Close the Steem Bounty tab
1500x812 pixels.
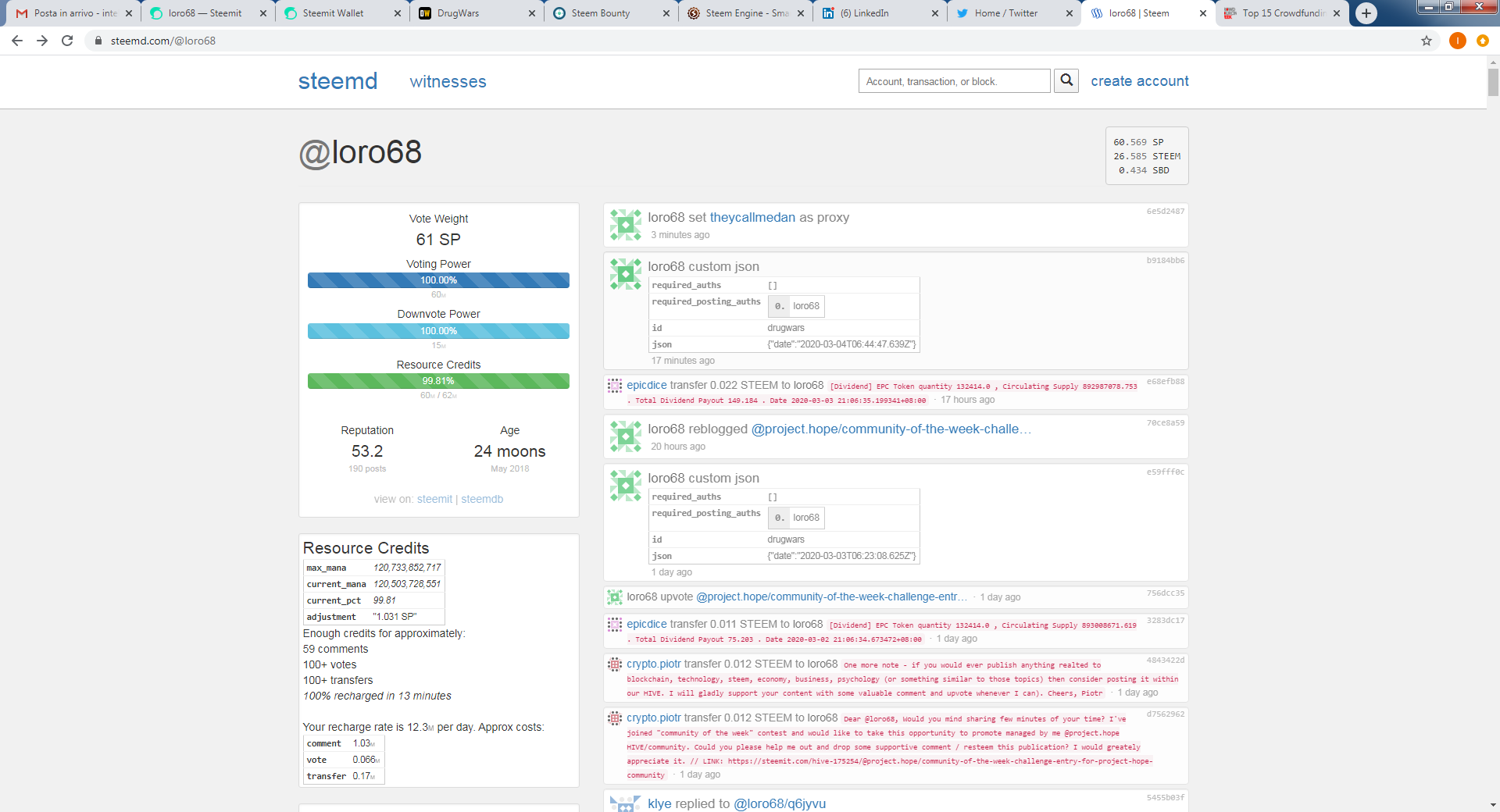666,13
